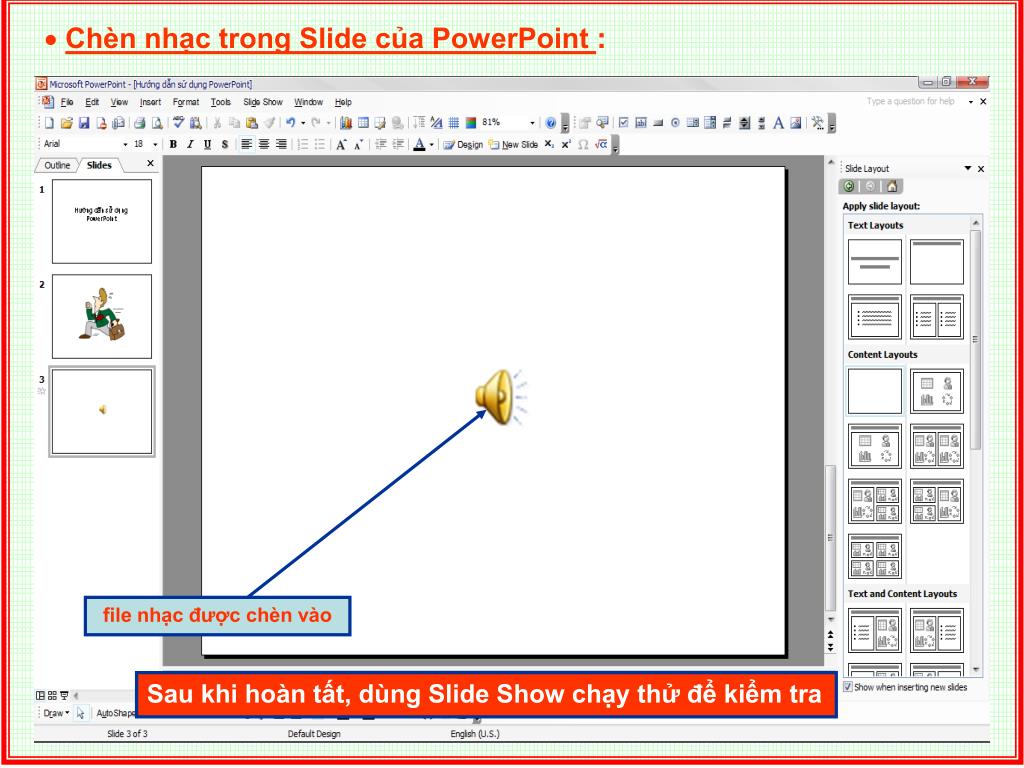Save the presentation with the floppy disk icon
The image size is (1024, 768).
(84, 123)
